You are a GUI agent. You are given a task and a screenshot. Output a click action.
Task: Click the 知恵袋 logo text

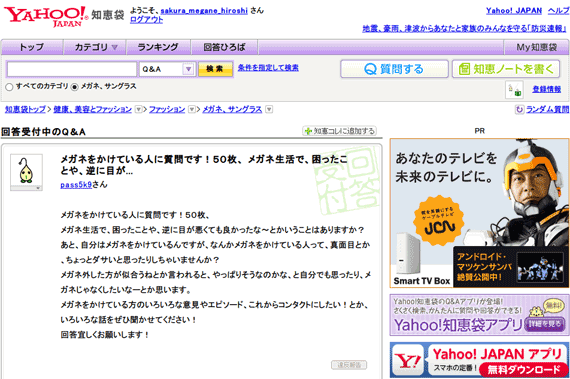[x=108, y=15]
